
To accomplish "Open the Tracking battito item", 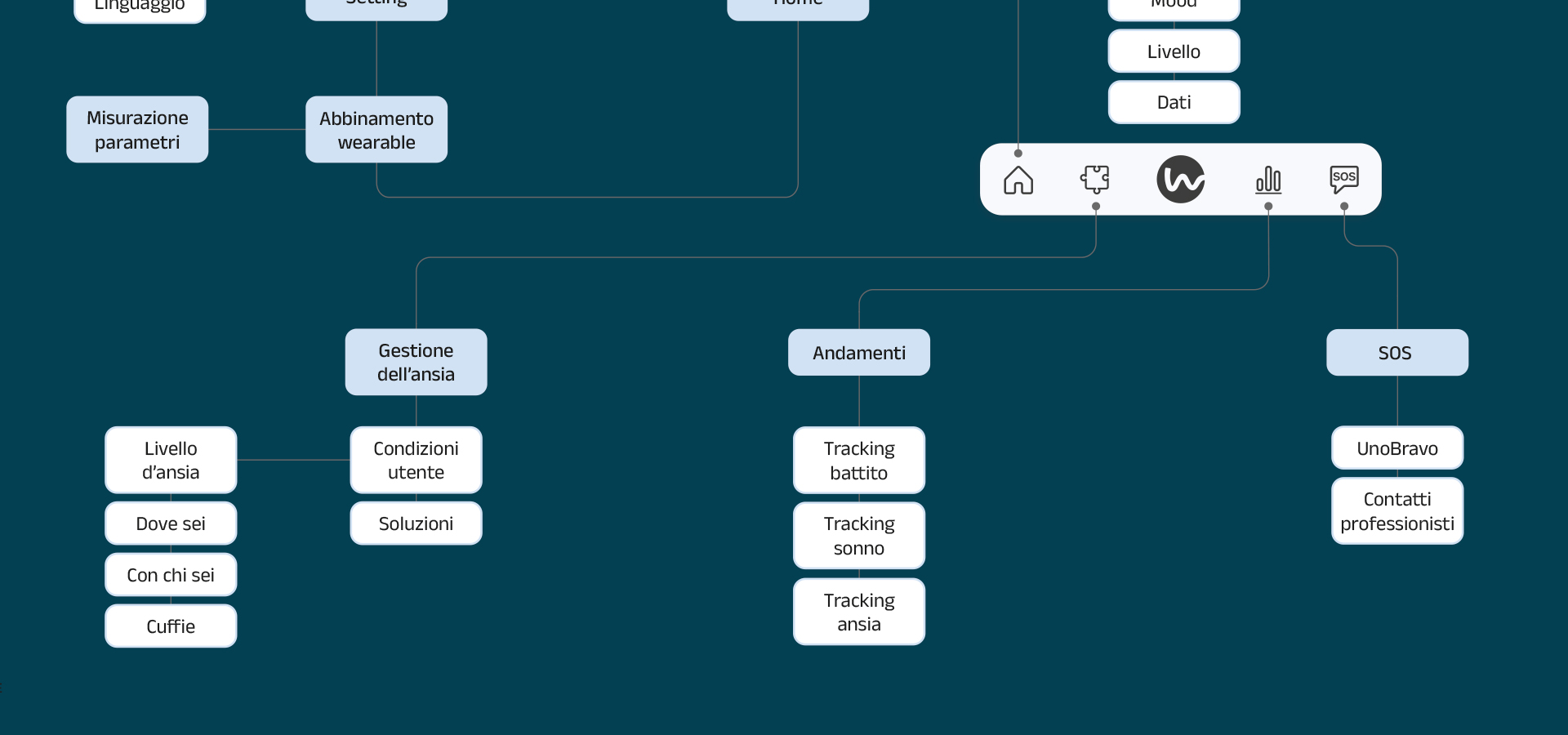I will point(858,461).
